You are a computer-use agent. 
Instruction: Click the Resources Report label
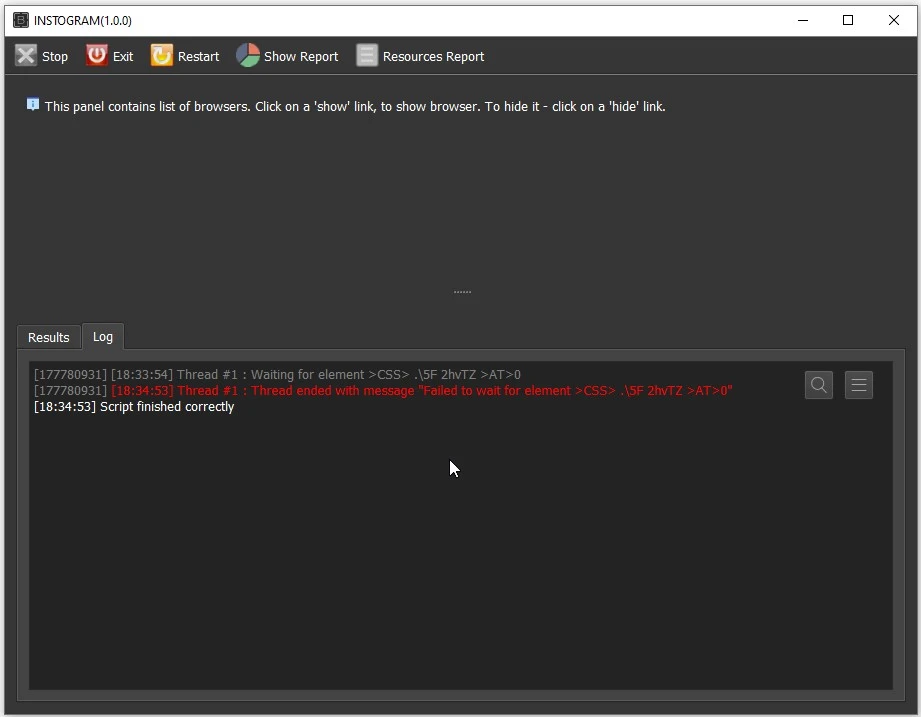tap(433, 57)
